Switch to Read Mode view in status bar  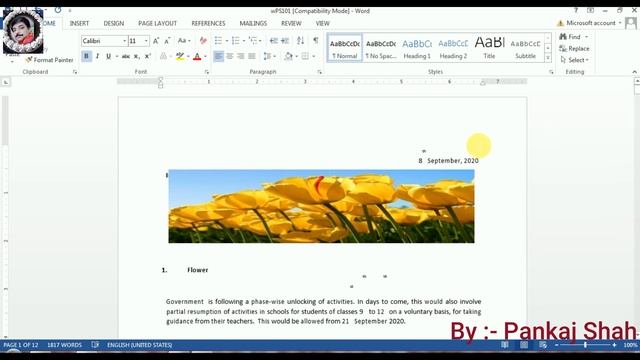(505, 345)
